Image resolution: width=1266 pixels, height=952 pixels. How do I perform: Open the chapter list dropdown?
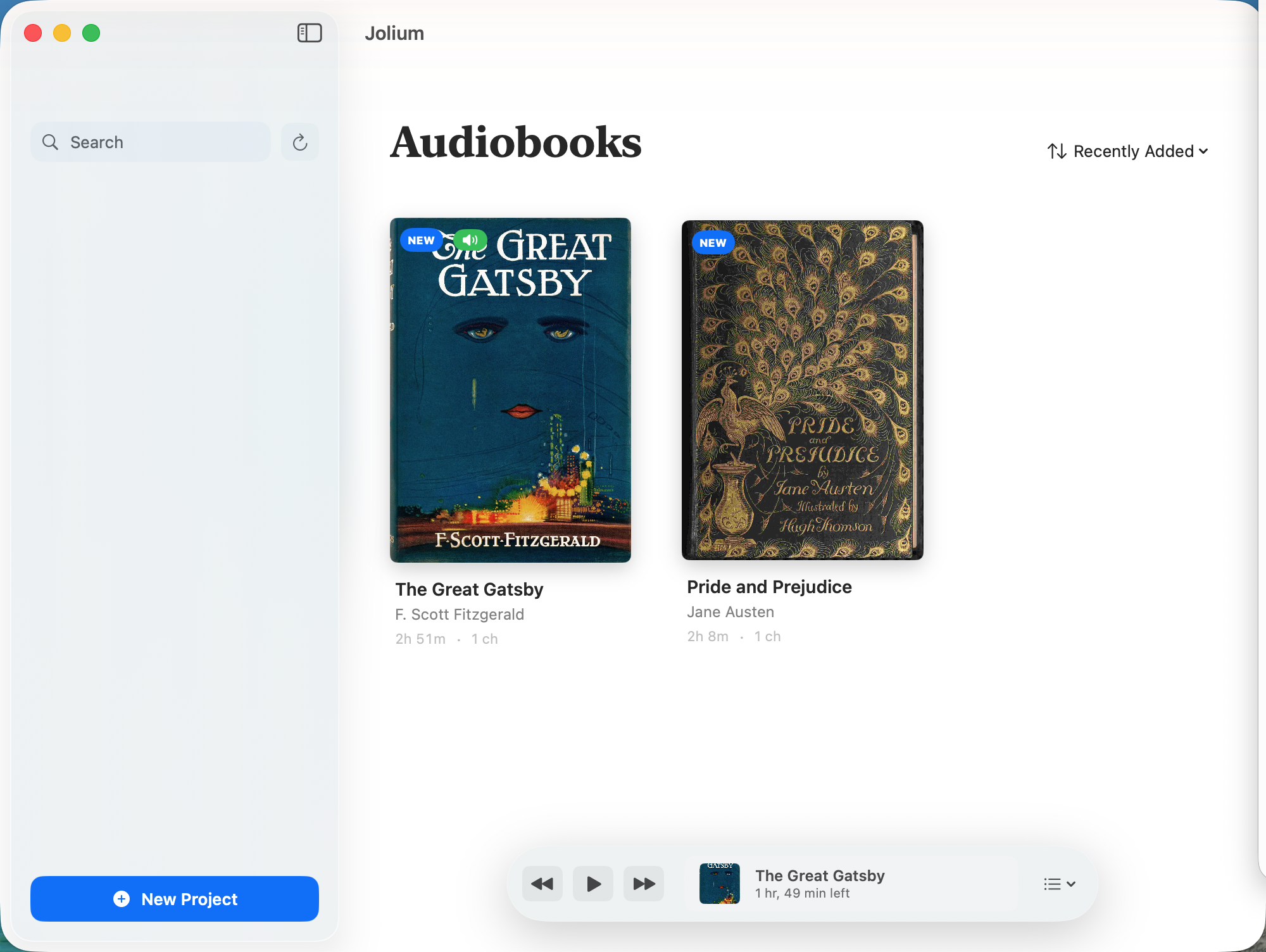click(x=1059, y=884)
